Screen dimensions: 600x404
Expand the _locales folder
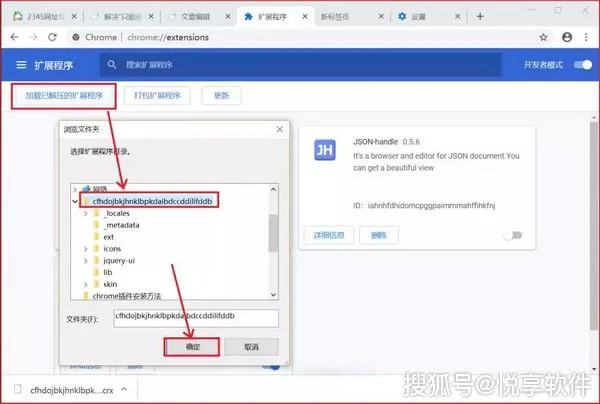tap(86, 213)
